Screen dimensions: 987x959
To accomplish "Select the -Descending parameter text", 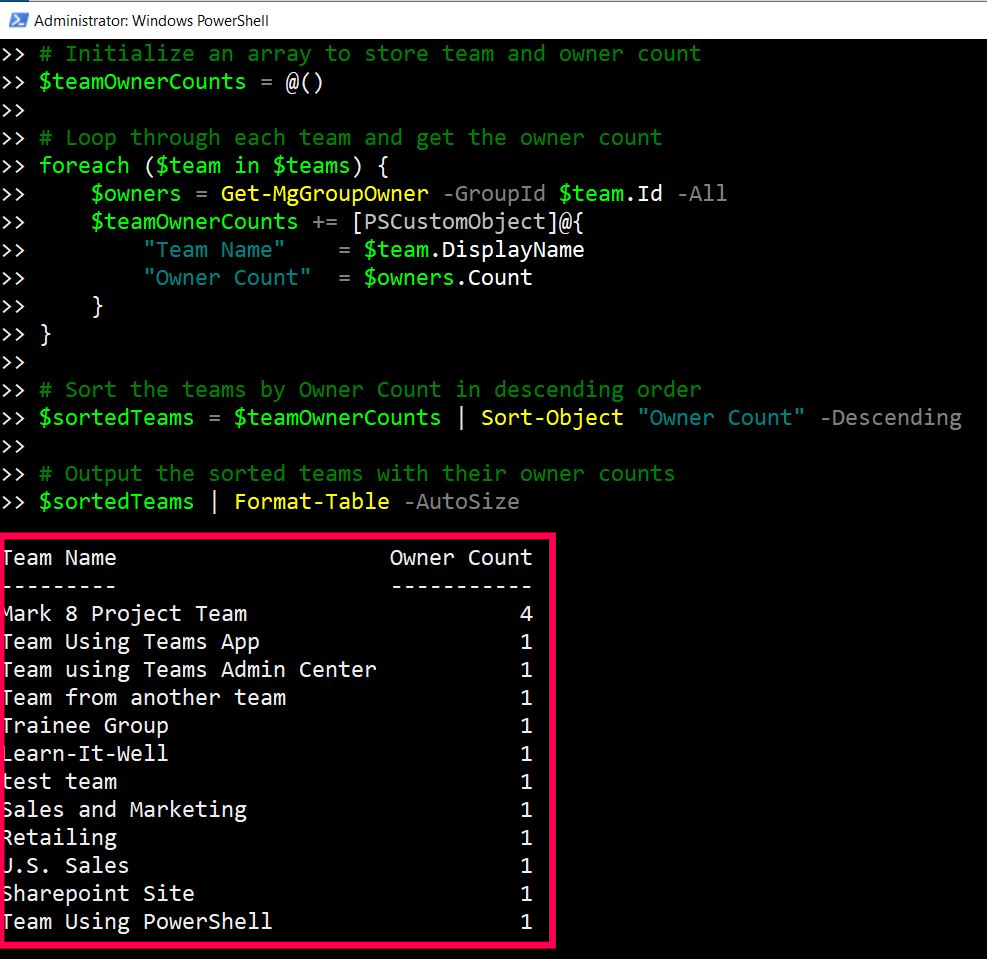I will point(890,417).
